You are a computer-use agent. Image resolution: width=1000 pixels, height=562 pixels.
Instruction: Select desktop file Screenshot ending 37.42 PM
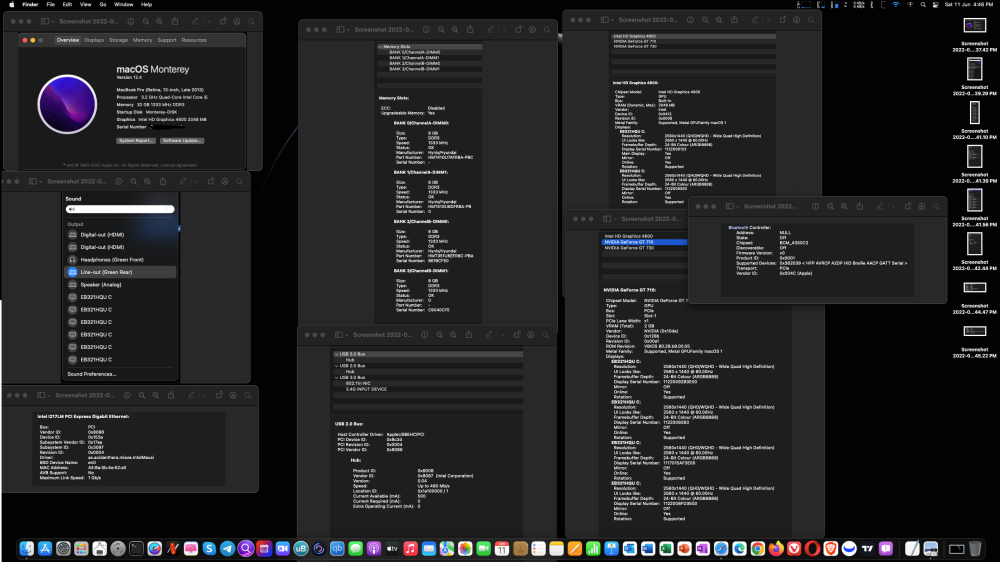974,35
